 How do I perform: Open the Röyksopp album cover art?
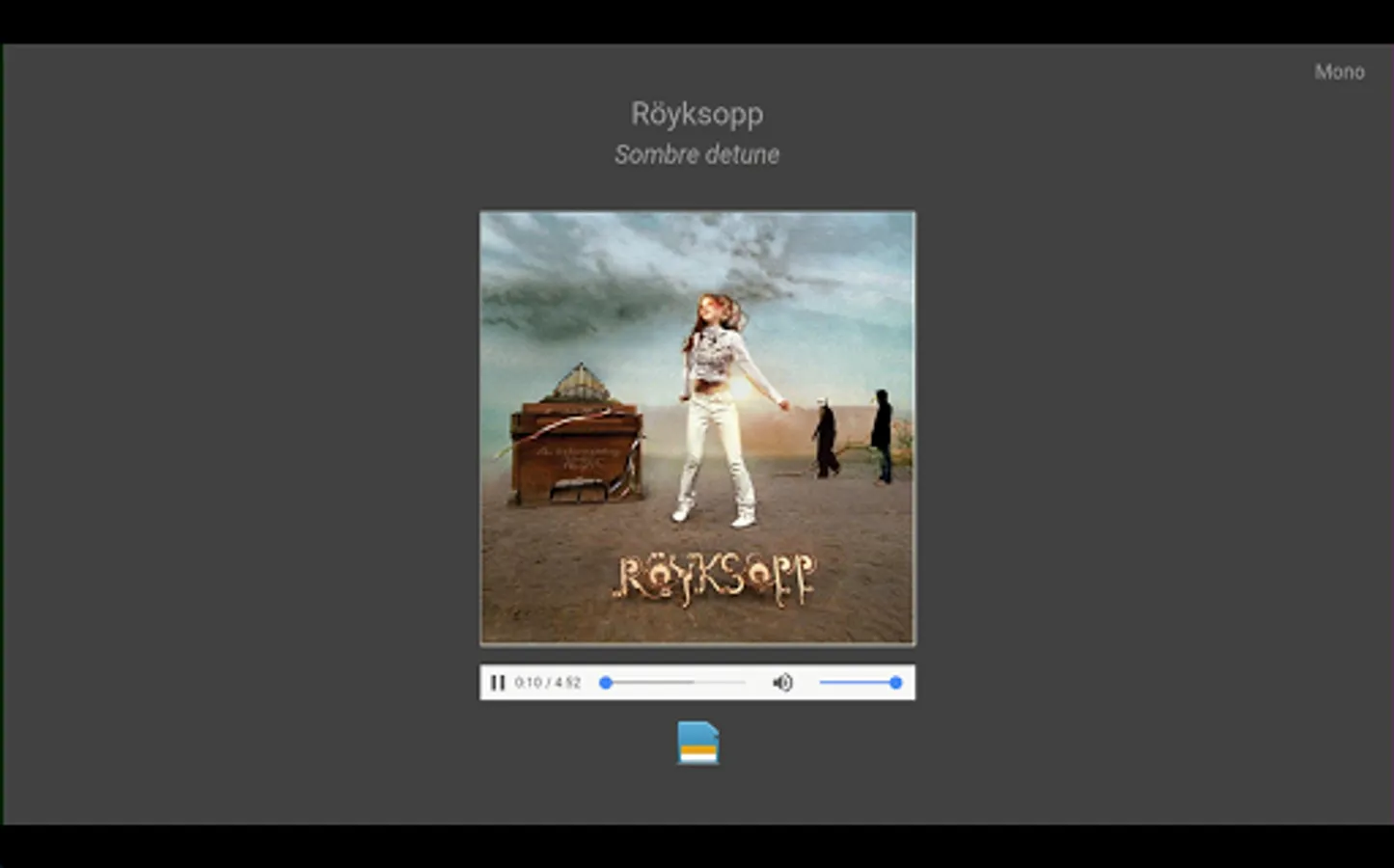tap(697, 427)
